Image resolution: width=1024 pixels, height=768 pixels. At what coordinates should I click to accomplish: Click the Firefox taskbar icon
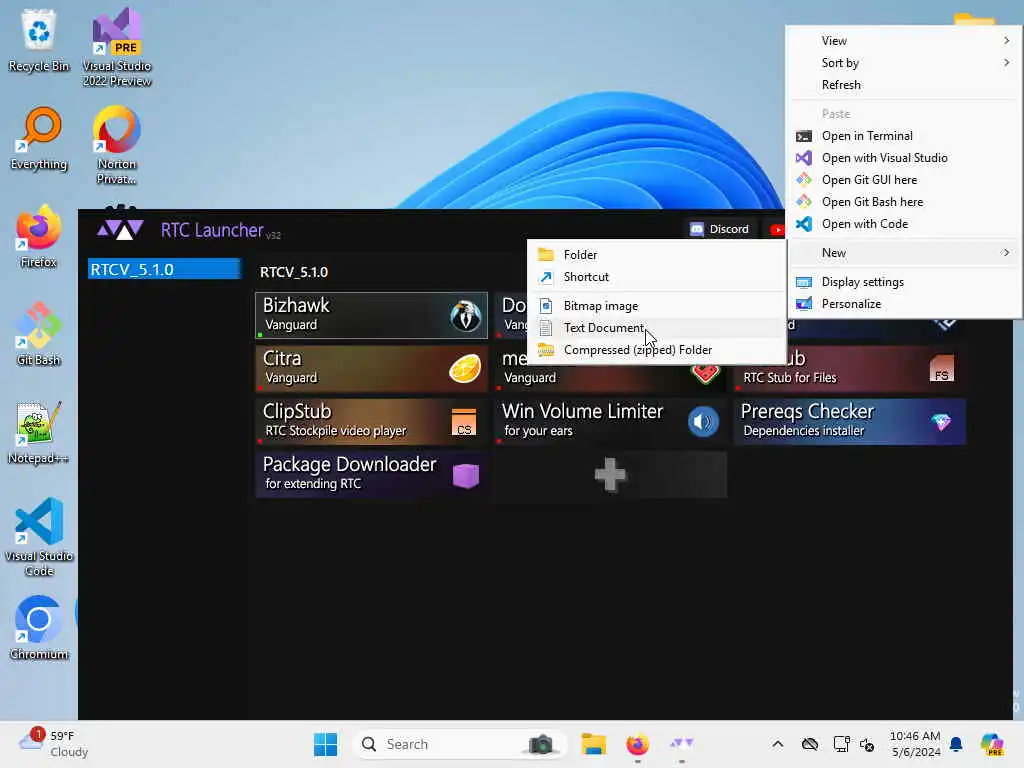click(x=637, y=744)
